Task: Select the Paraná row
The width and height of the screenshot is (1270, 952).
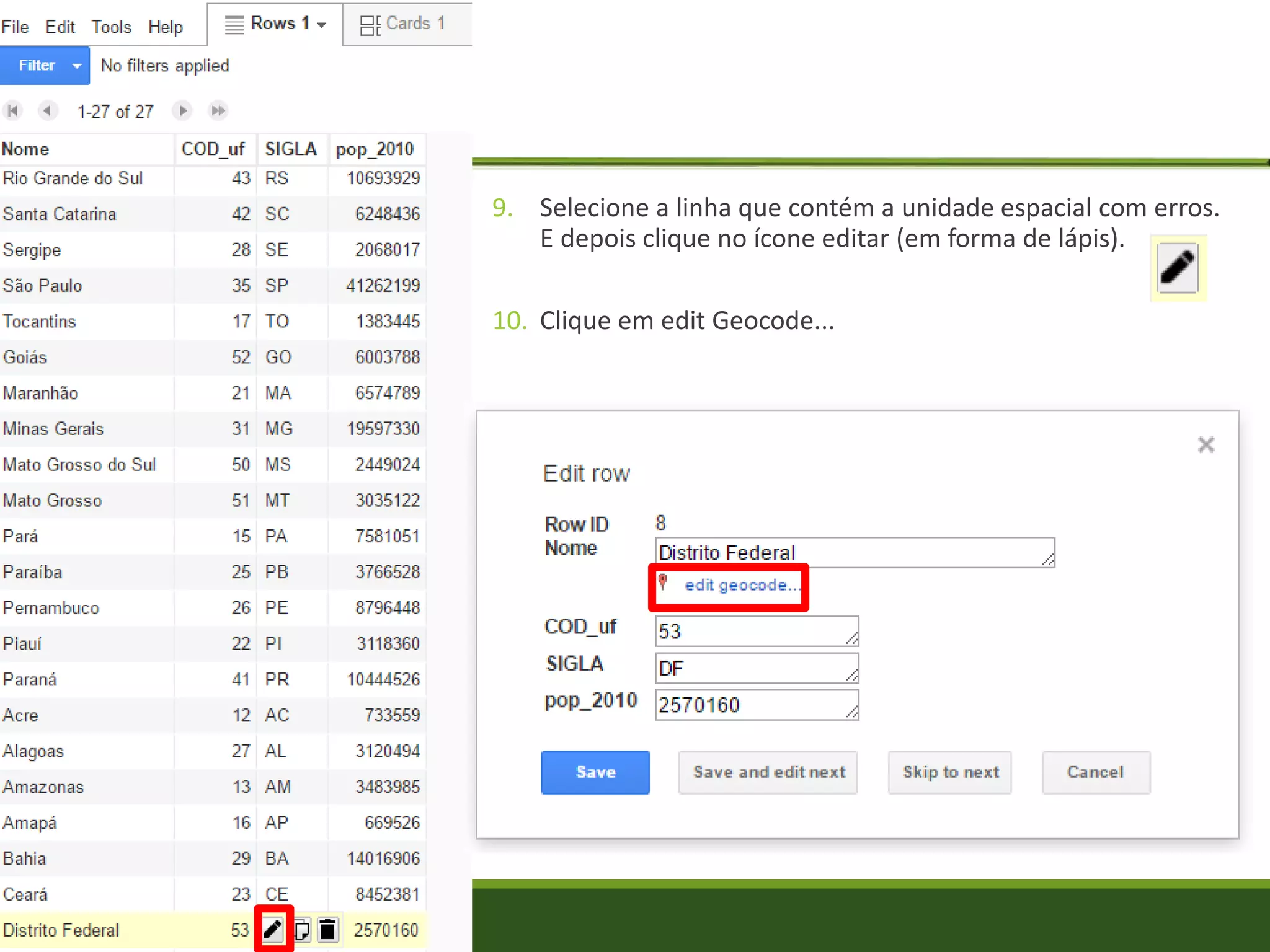Action: click(213, 679)
